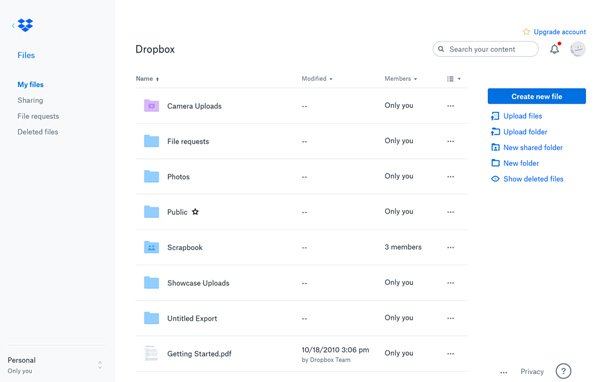This screenshot has height=382, width=600.
Task: Click the Upload folder link
Action: point(525,132)
